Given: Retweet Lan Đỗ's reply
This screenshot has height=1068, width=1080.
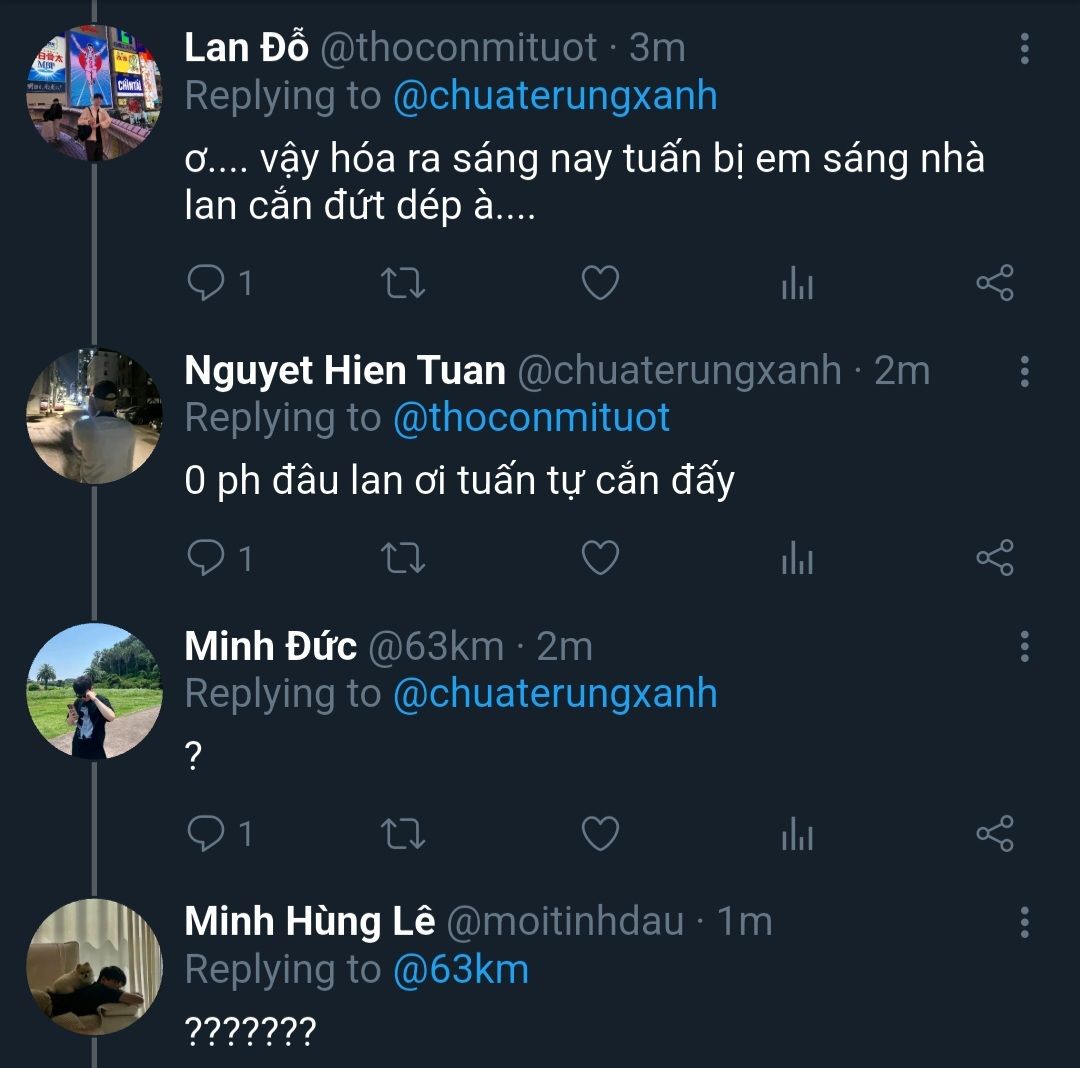Looking at the screenshot, I should (x=404, y=284).
